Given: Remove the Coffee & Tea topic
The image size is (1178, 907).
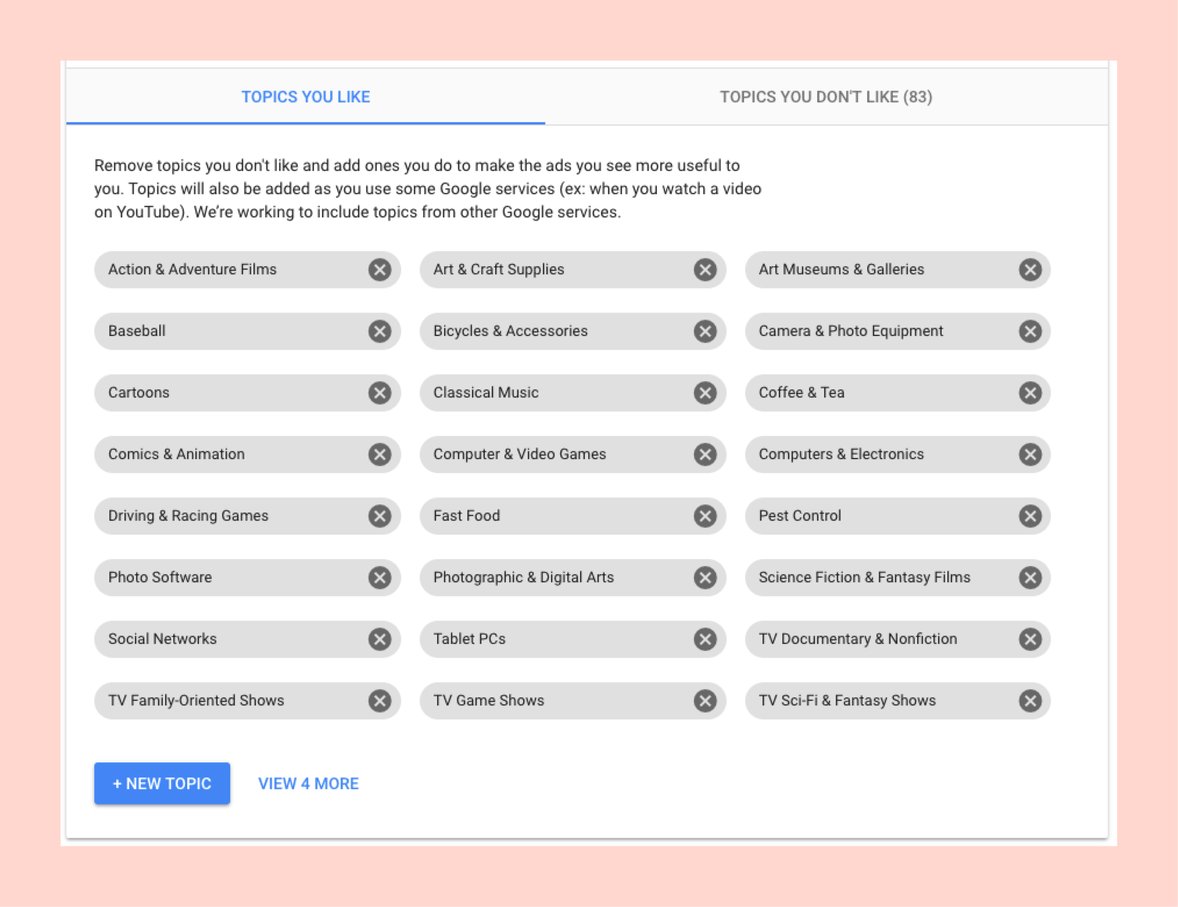Looking at the screenshot, I should point(1030,393).
